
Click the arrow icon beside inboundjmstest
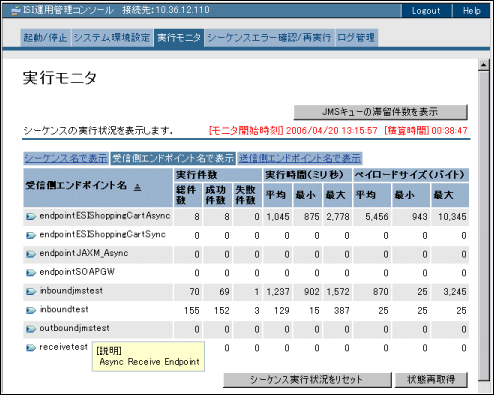(x=31, y=292)
